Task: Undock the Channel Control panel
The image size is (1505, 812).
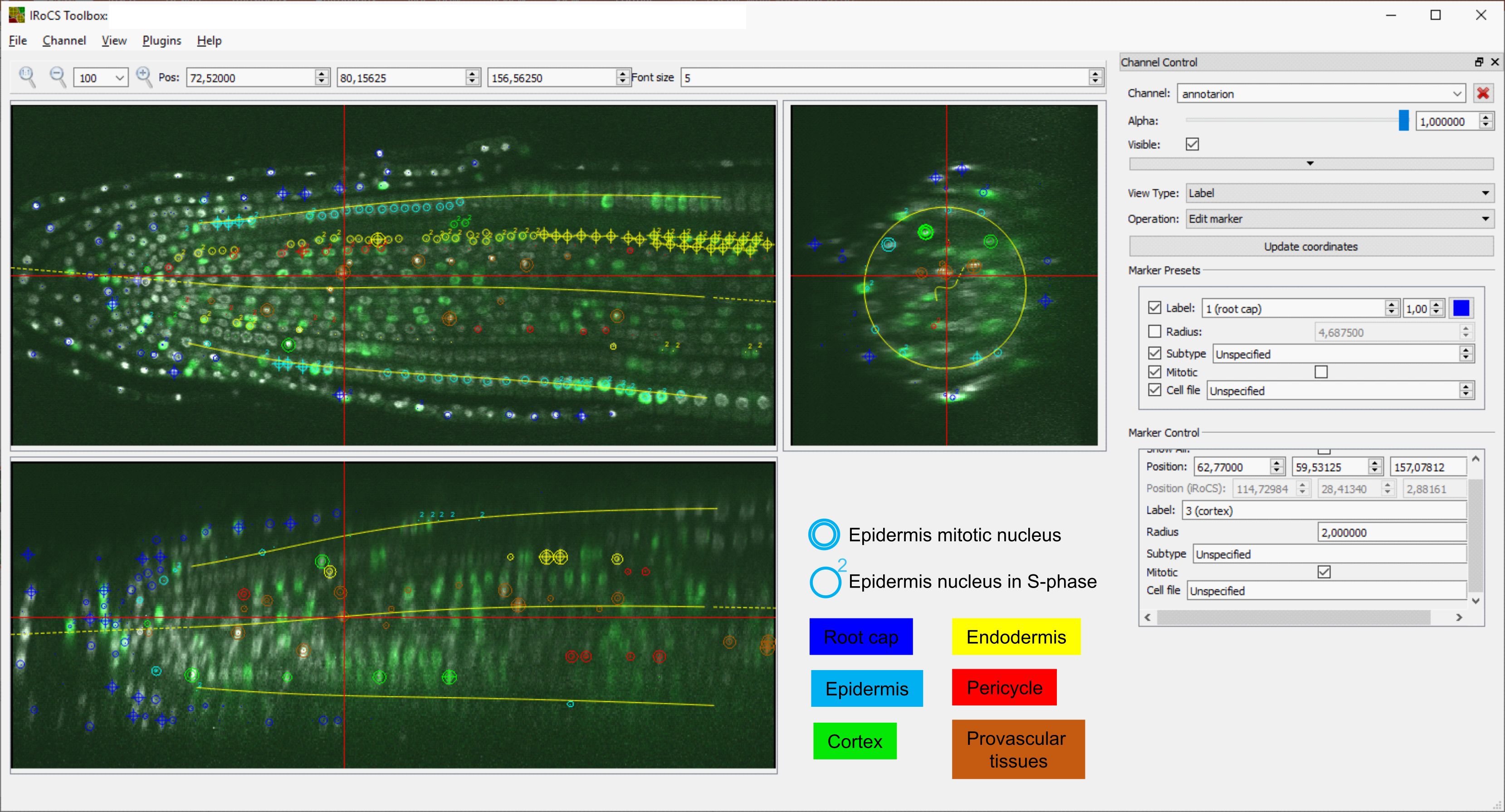Action: click(1479, 62)
